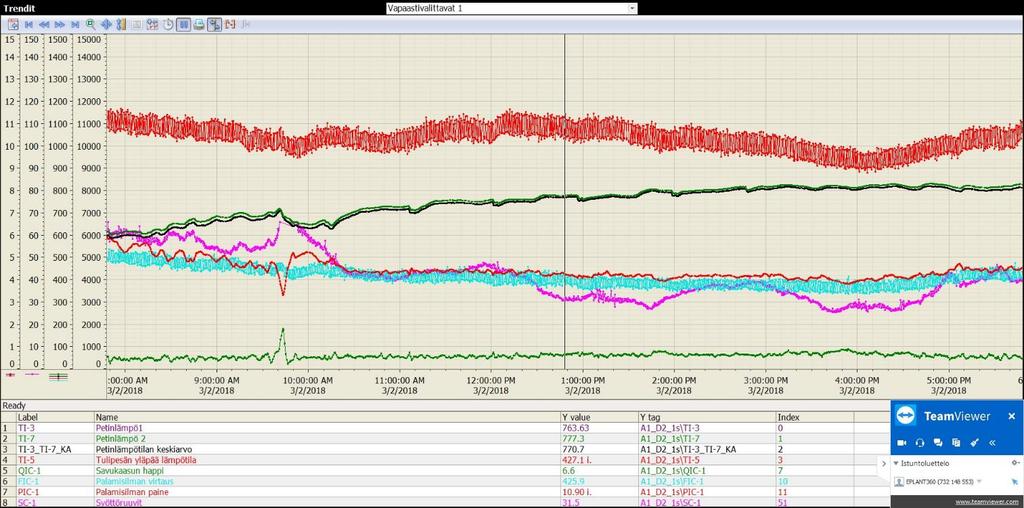Collapse TeamViewer toolbar with double chevron
This screenshot has width=1024, height=508.
[x=992, y=443]
